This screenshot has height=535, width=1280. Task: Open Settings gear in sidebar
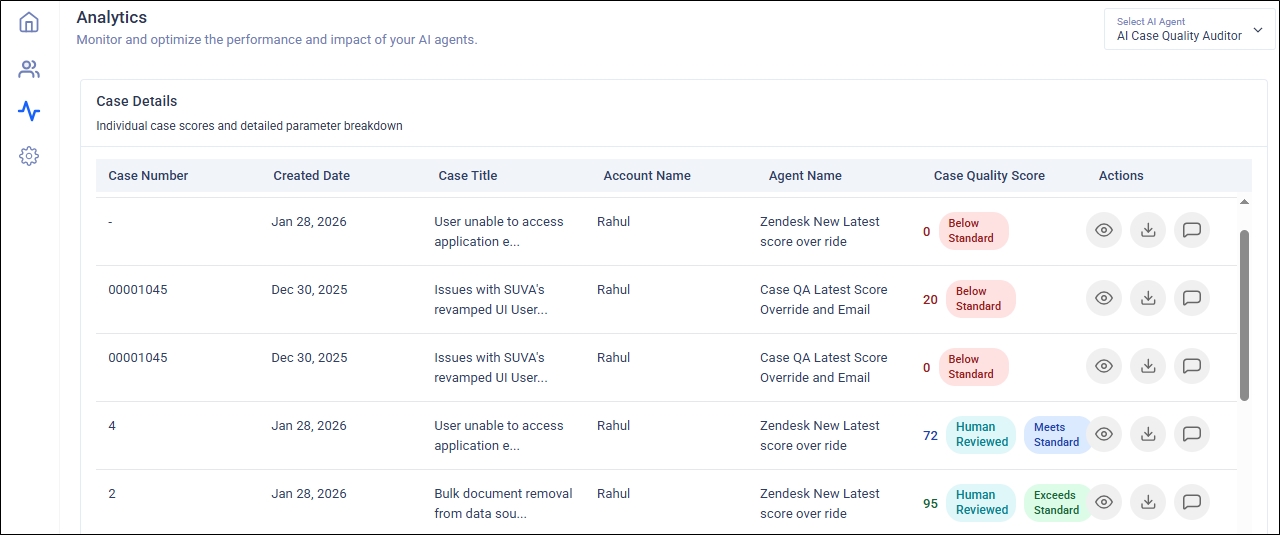[29, 156]
